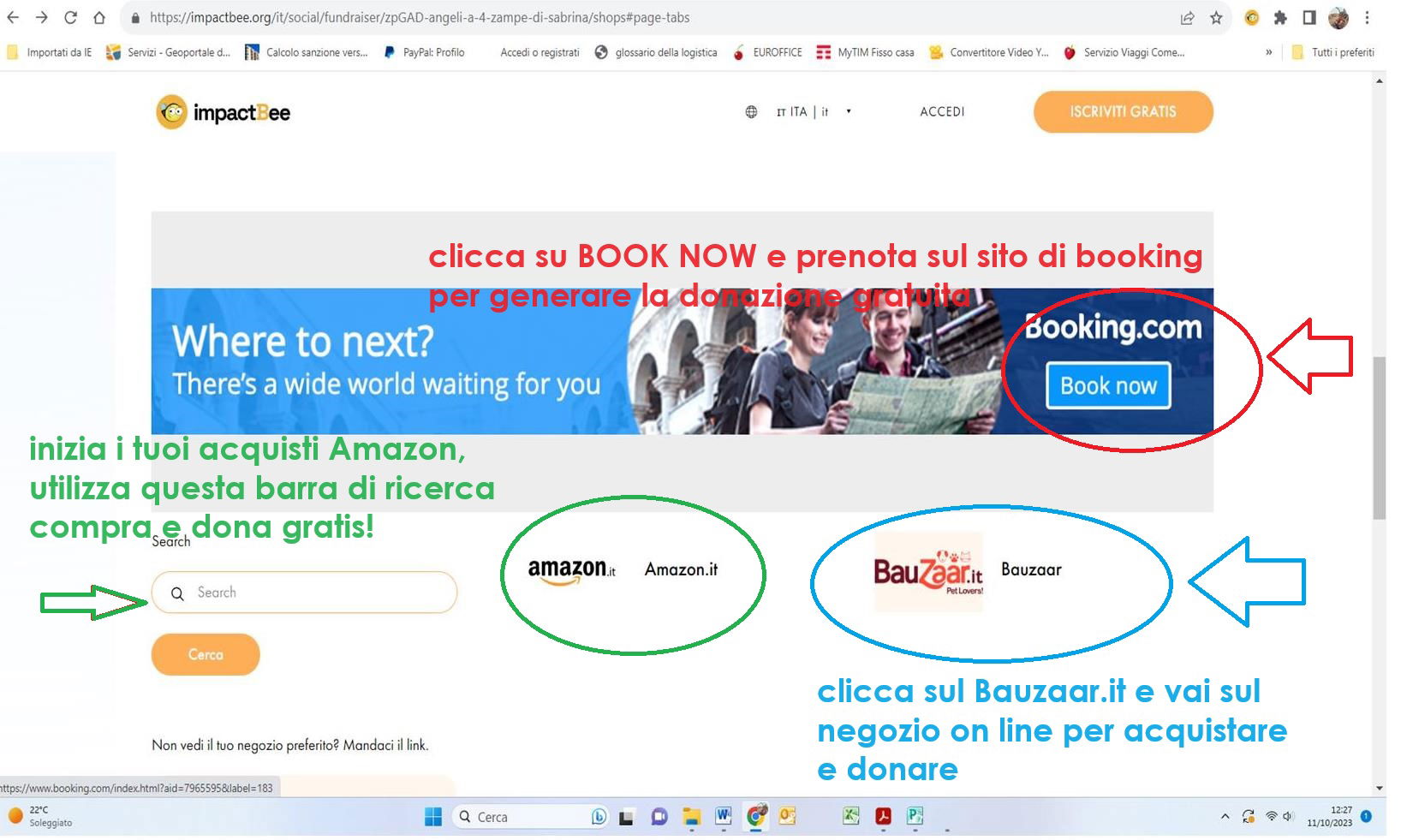
Task: Click the page vertical scrollbar thumb
Action: pos(1379,437)
